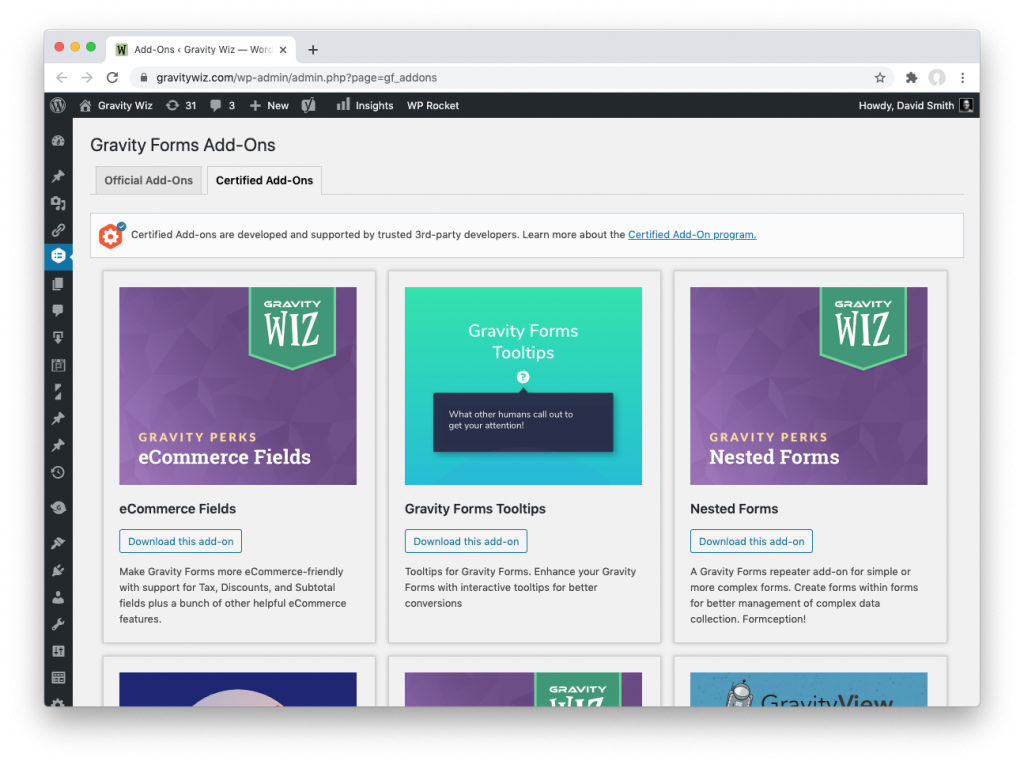Open the G badge icon in sidebar
1024x765 pixels.
click(x=58, y=508)
